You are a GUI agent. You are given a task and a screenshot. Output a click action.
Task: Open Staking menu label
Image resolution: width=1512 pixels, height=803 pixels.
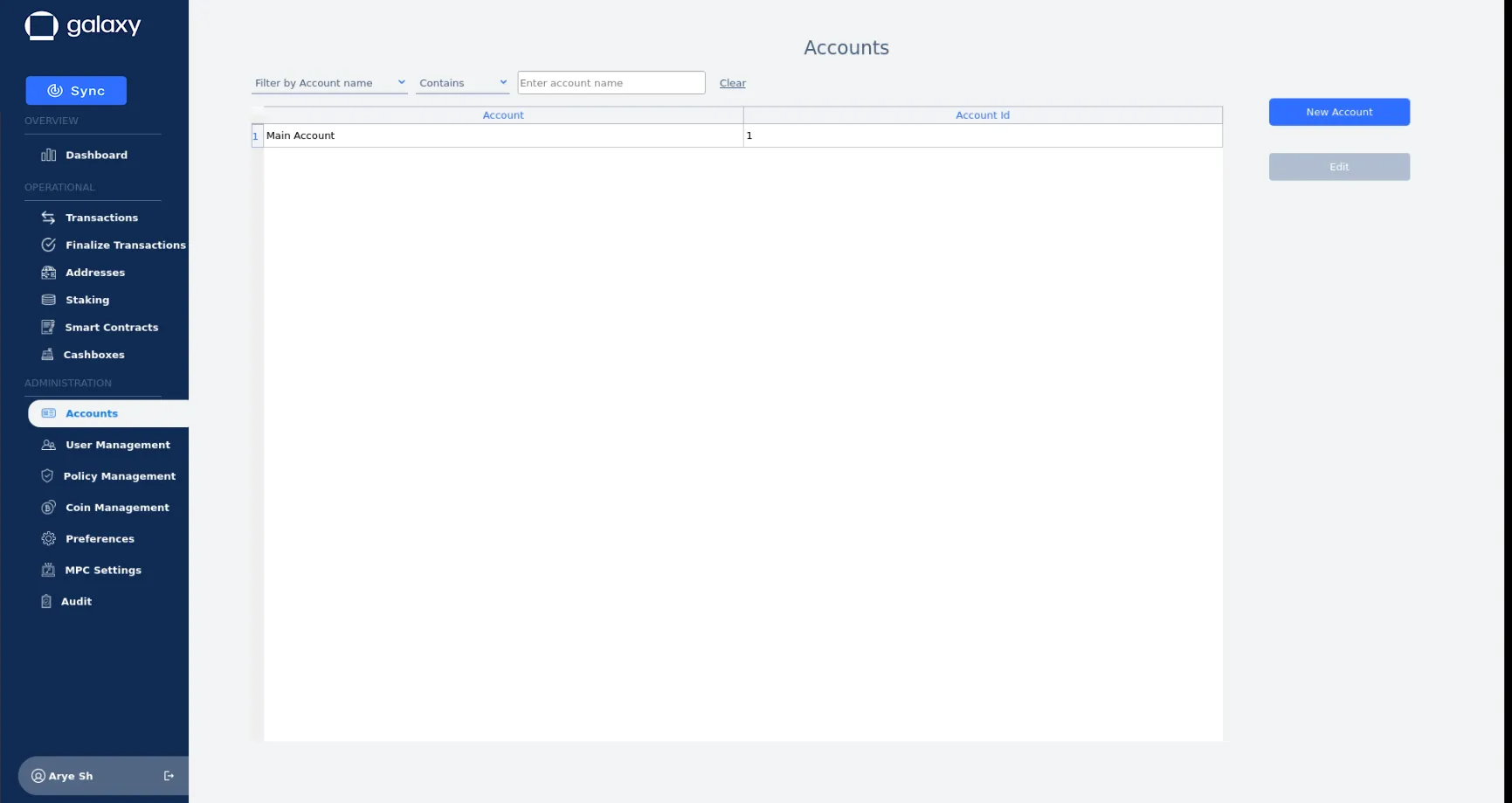pyautogui.click(x=87, y=300)
